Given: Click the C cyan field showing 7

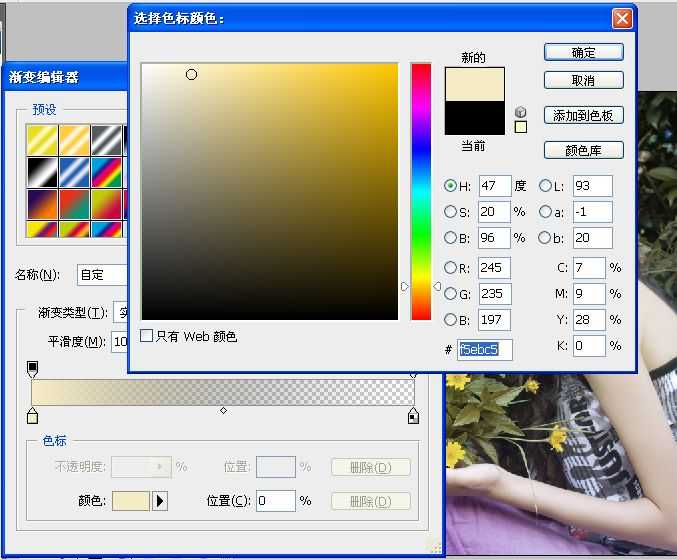Looking at the screenshot, I should [589, 268].
